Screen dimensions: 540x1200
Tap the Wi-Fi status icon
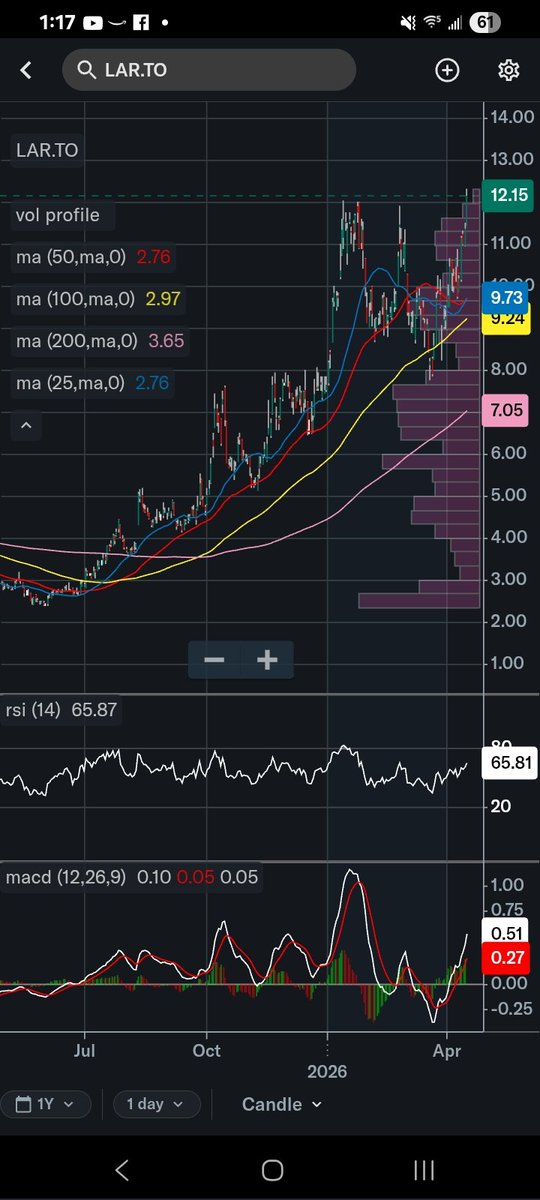(x=432, y=21)
